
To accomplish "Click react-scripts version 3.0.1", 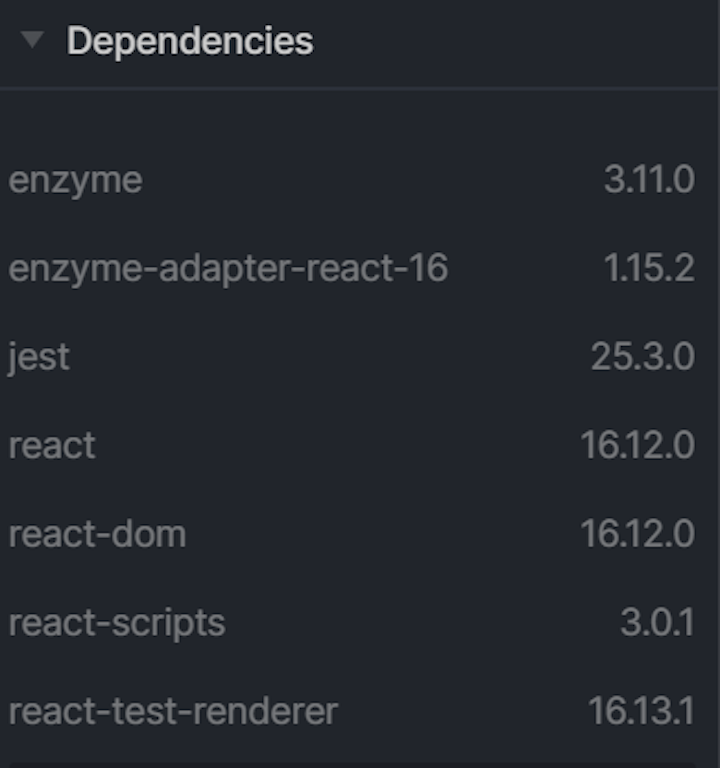I will point(657,623).
